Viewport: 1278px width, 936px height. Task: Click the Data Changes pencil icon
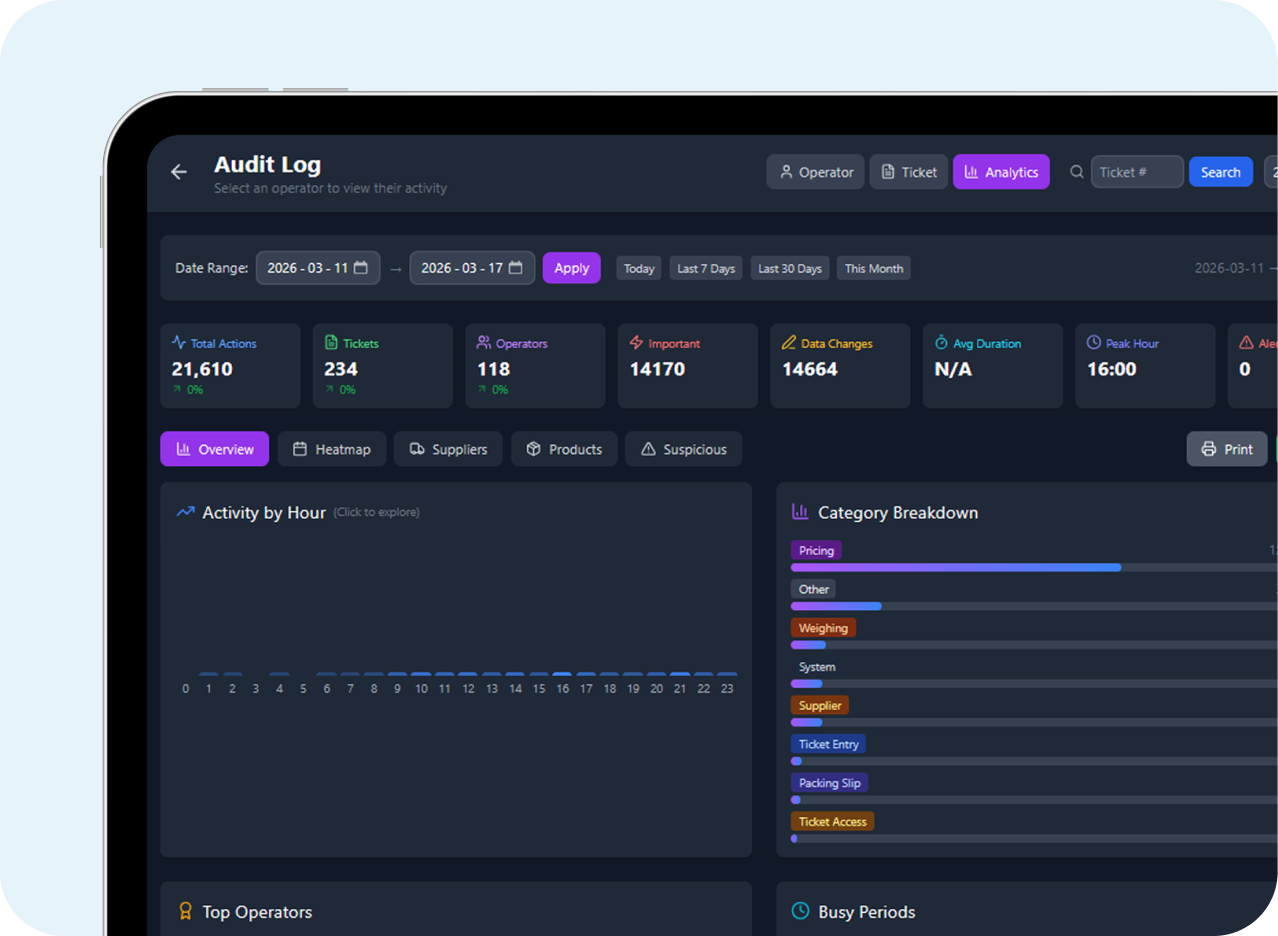click(789, 342)
